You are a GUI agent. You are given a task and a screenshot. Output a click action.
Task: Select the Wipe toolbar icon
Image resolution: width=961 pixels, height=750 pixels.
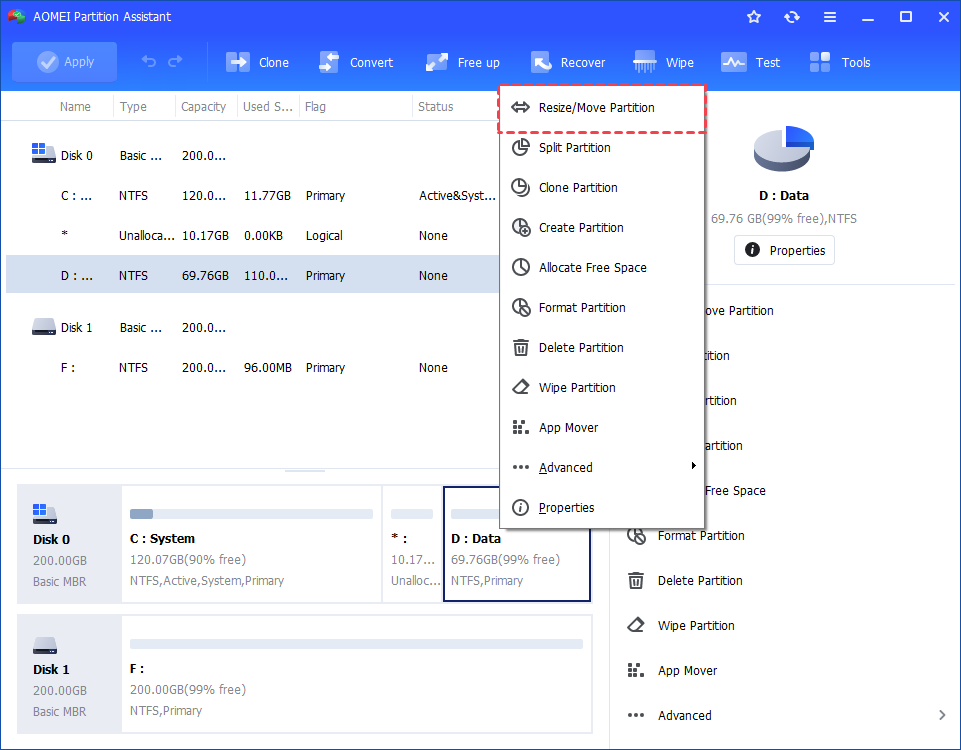tap(645, 62)
